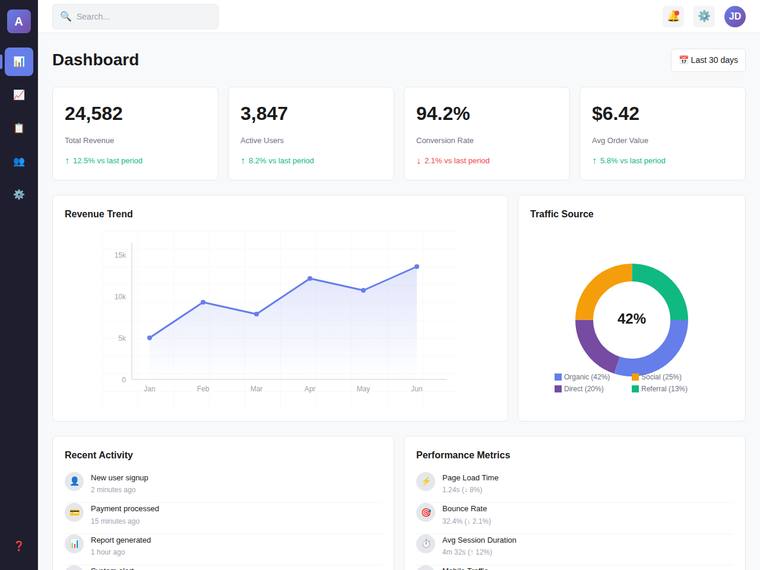760x570 pixels.
Task: Click the Jun data point on chart
Action: point(416,267)
